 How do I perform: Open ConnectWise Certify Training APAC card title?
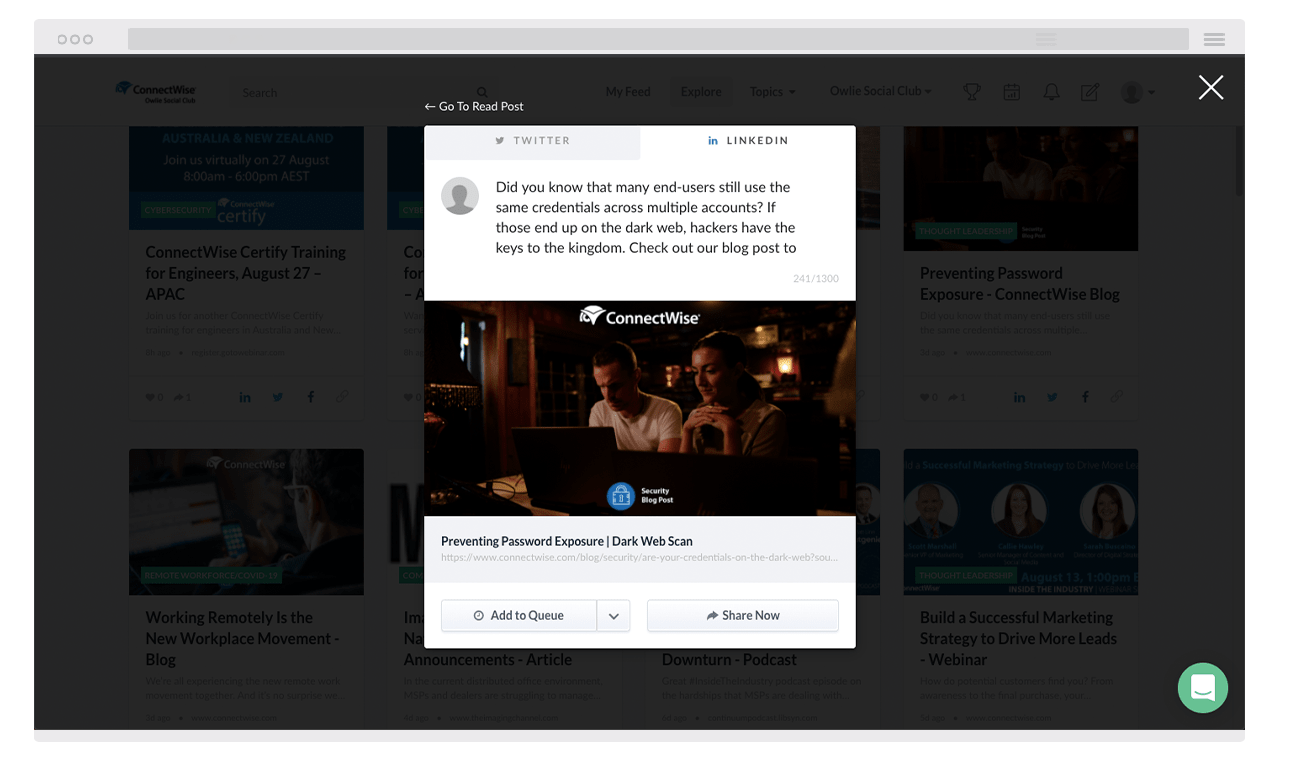(x=246, y=273)
